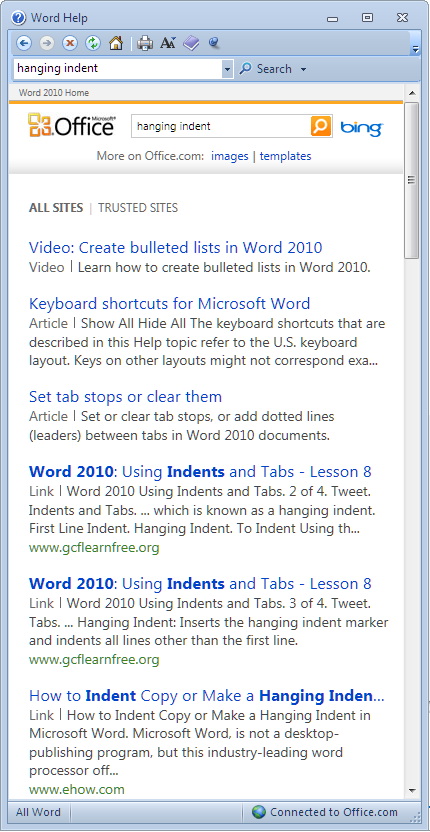The width and height of the screenshot is (430, 832).
Task: Open the images link on Office.com
Action: click(230, 156)
